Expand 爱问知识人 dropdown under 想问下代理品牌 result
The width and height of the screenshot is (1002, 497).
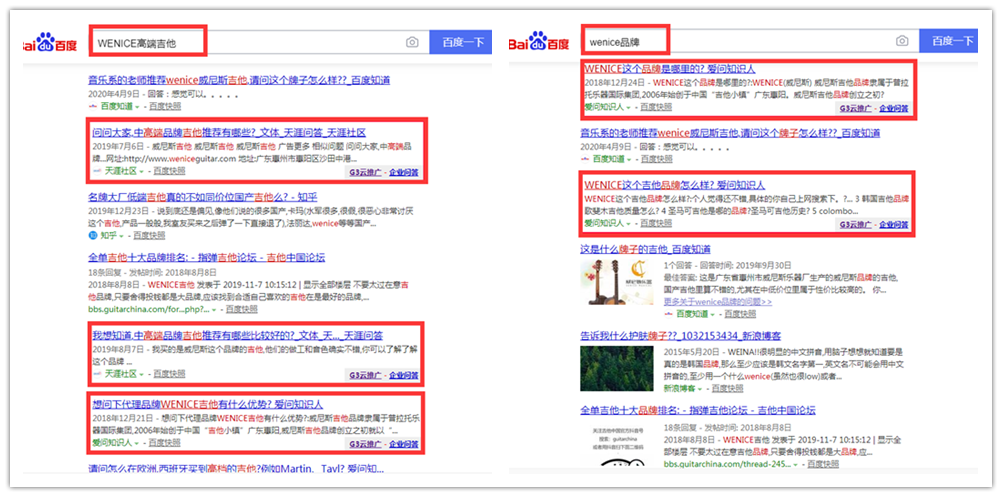point(136,443)
